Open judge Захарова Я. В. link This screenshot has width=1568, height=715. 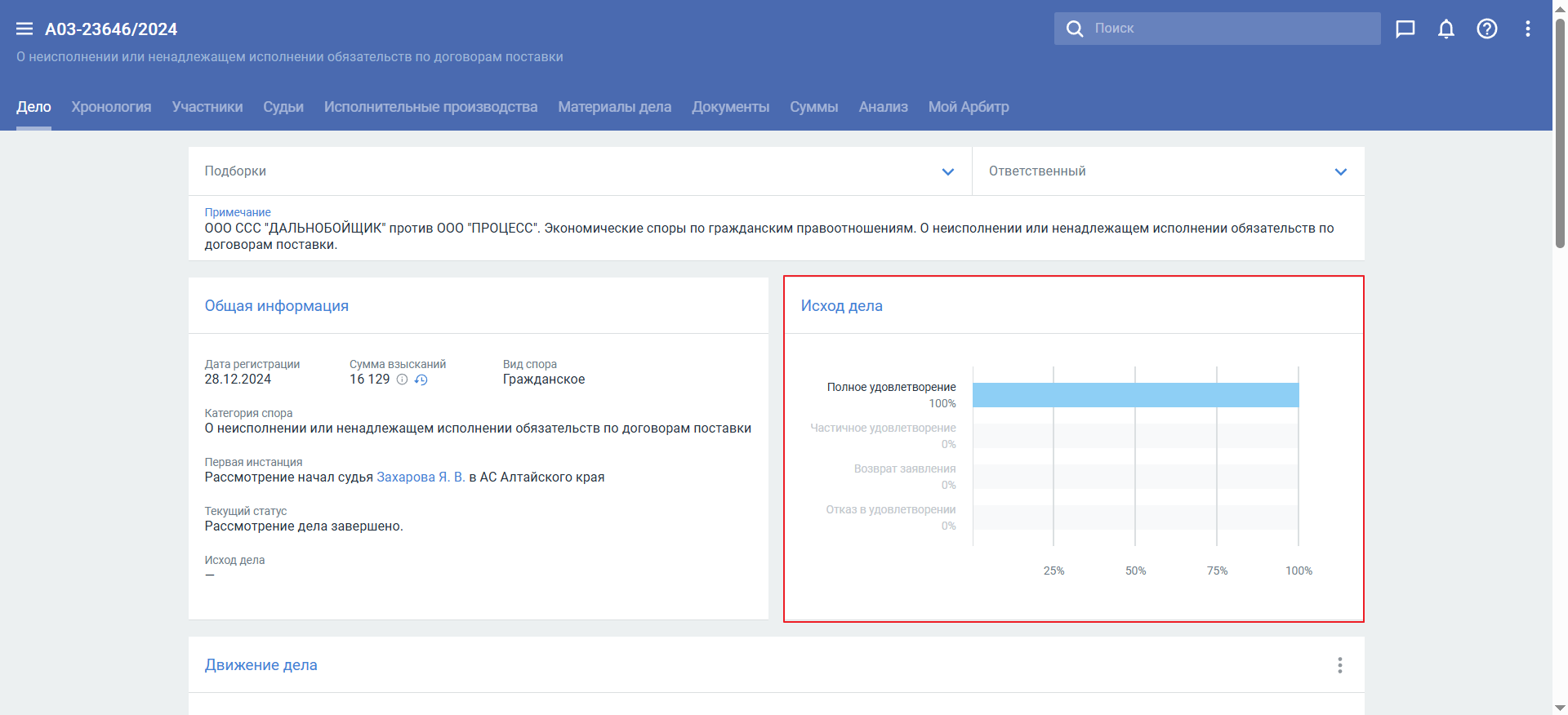pos(421,477)
